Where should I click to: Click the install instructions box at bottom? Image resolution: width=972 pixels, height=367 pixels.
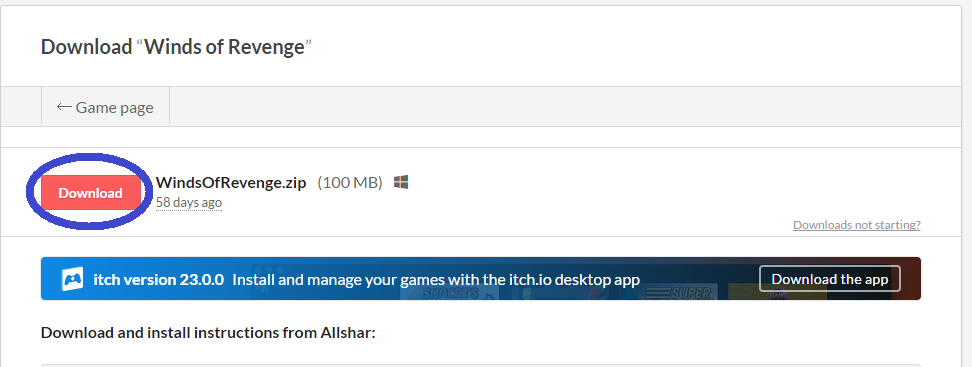point(480,365)
